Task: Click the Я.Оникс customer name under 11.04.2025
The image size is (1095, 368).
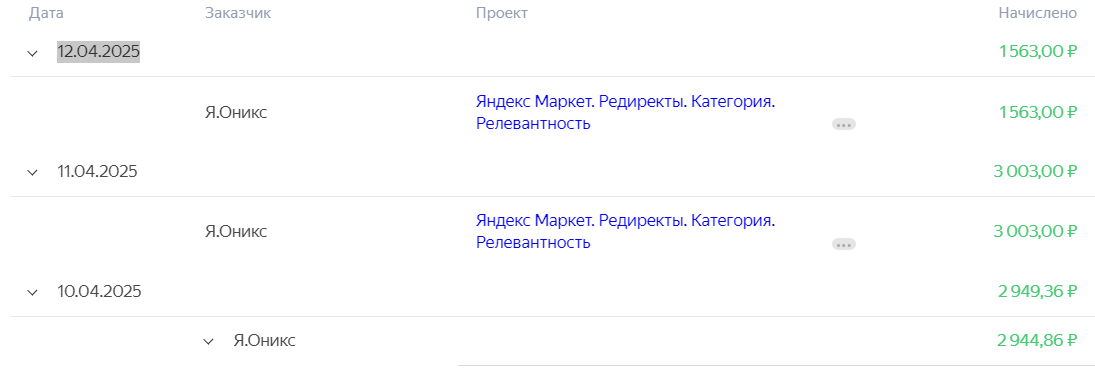Action: click(x=236, y=232)
